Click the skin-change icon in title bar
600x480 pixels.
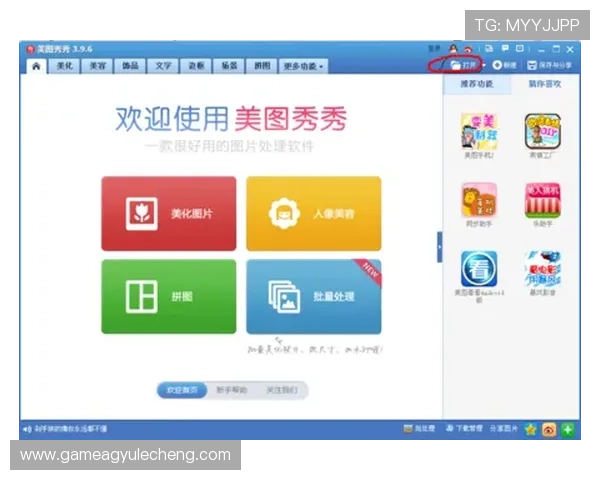pos(489,49)
